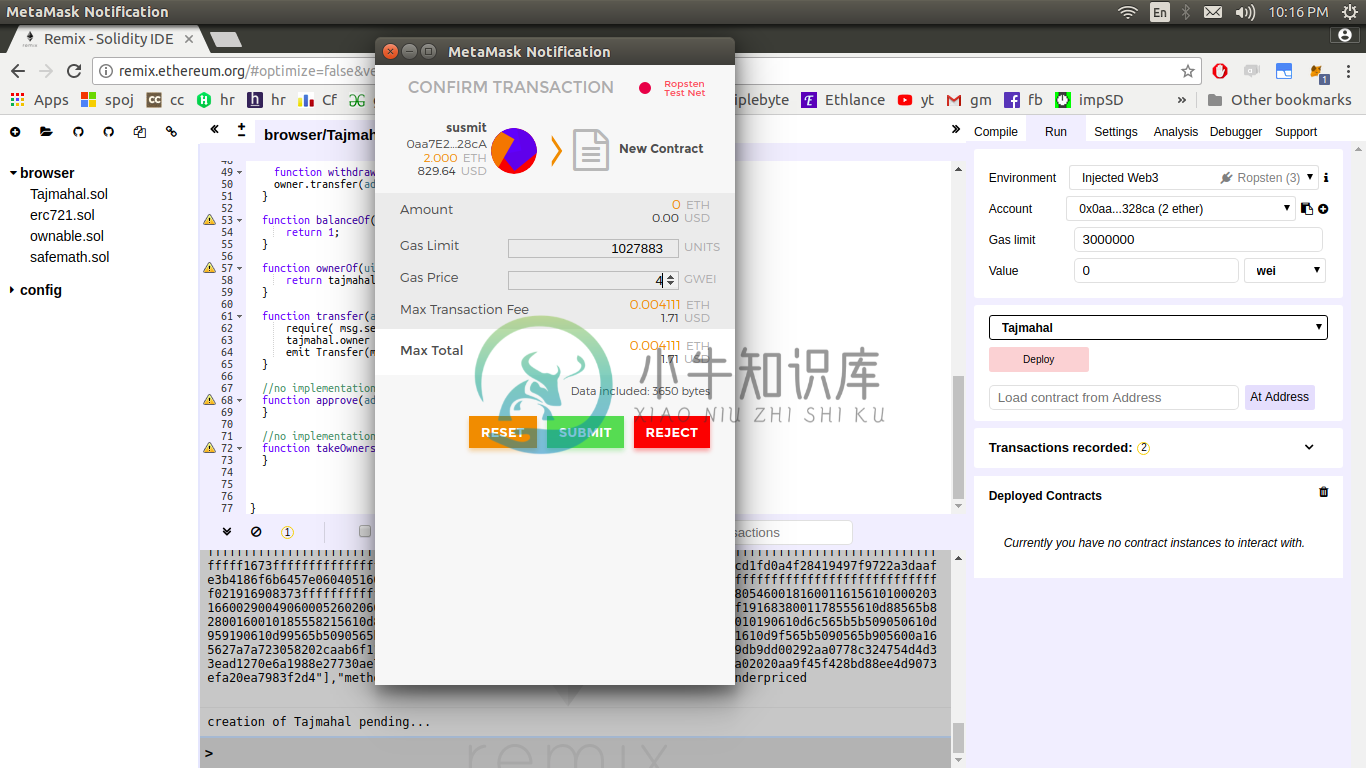Open Other bookmarks folder
The width and height of the screenshot is (1366, 768).
(1280, 100)
